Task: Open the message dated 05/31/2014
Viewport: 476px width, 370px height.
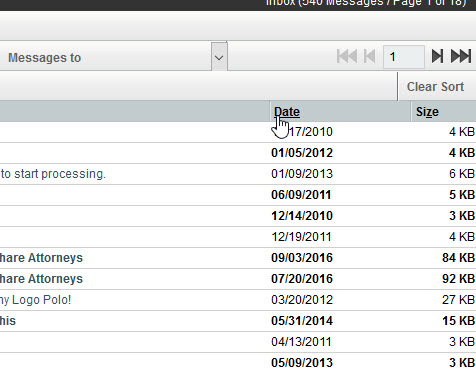Action: tap(302, 321)
